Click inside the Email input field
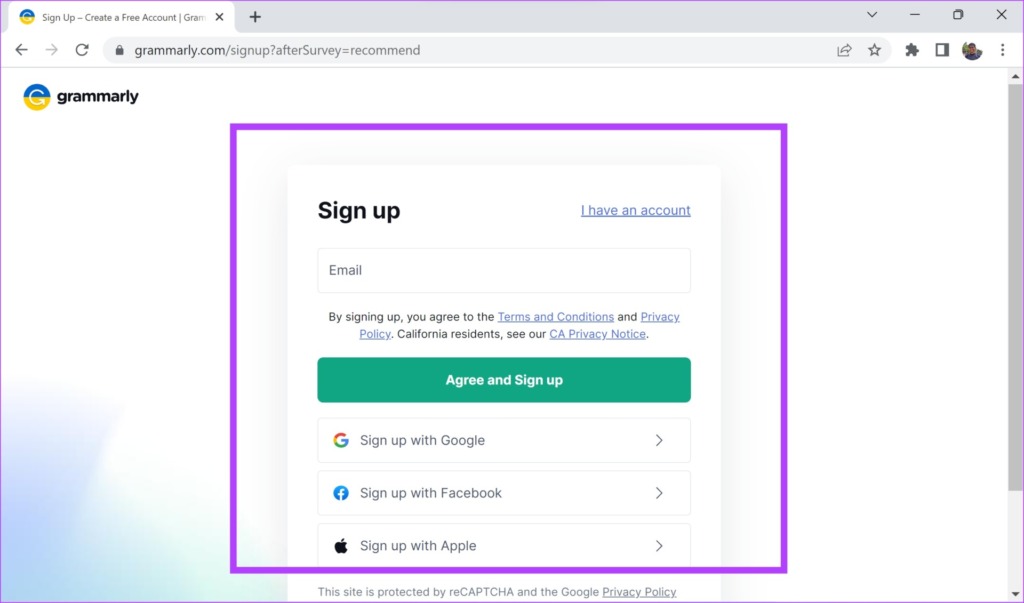The width and height of the screenshot is (1024, 603). coord(503,270)
